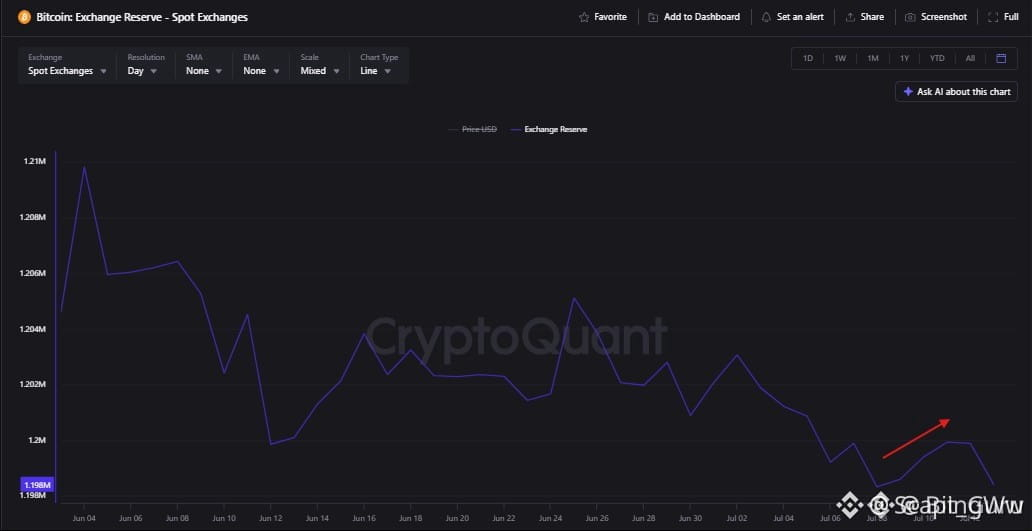Screen dimensions: 1032x531
Task: Click the Jun 28 x-axis label
Action: tap(643, 518)
